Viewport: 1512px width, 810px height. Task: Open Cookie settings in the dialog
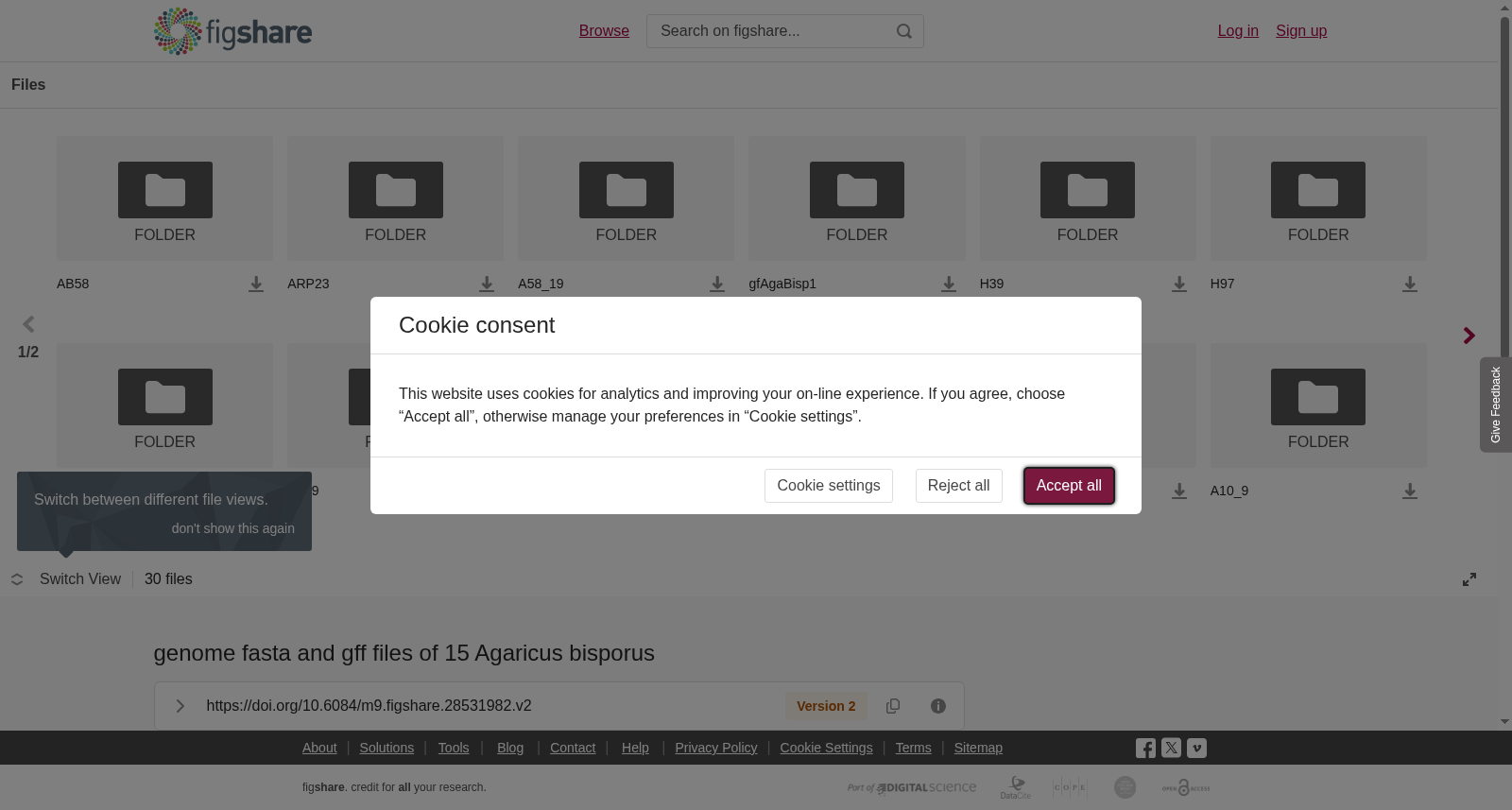pyautogui.click(x=829, y=486)
